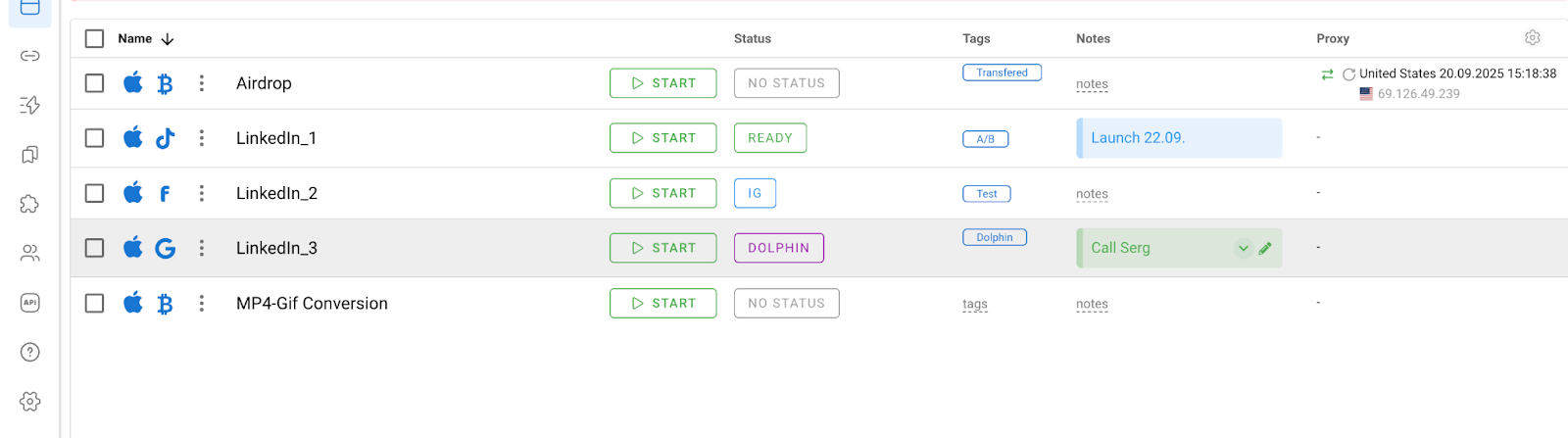Start the LinkedIn_3 profile
The height and width of the screenshot is (438, 1568).
(x=662, y=248)
